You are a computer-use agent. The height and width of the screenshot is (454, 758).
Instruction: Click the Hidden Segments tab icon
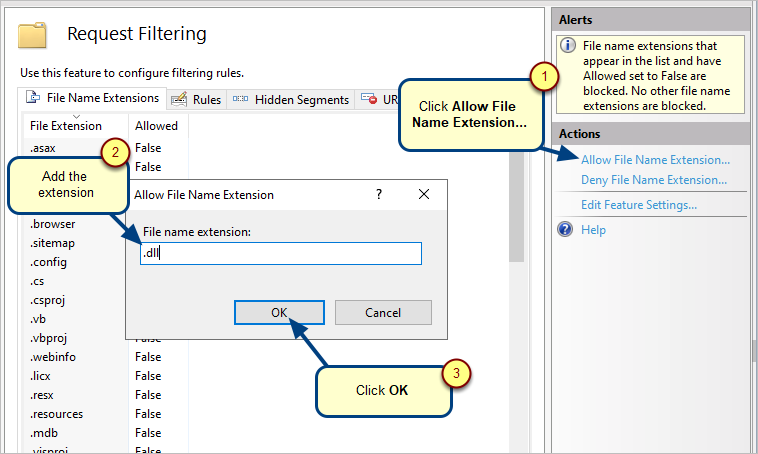click(x=240, y=99)
